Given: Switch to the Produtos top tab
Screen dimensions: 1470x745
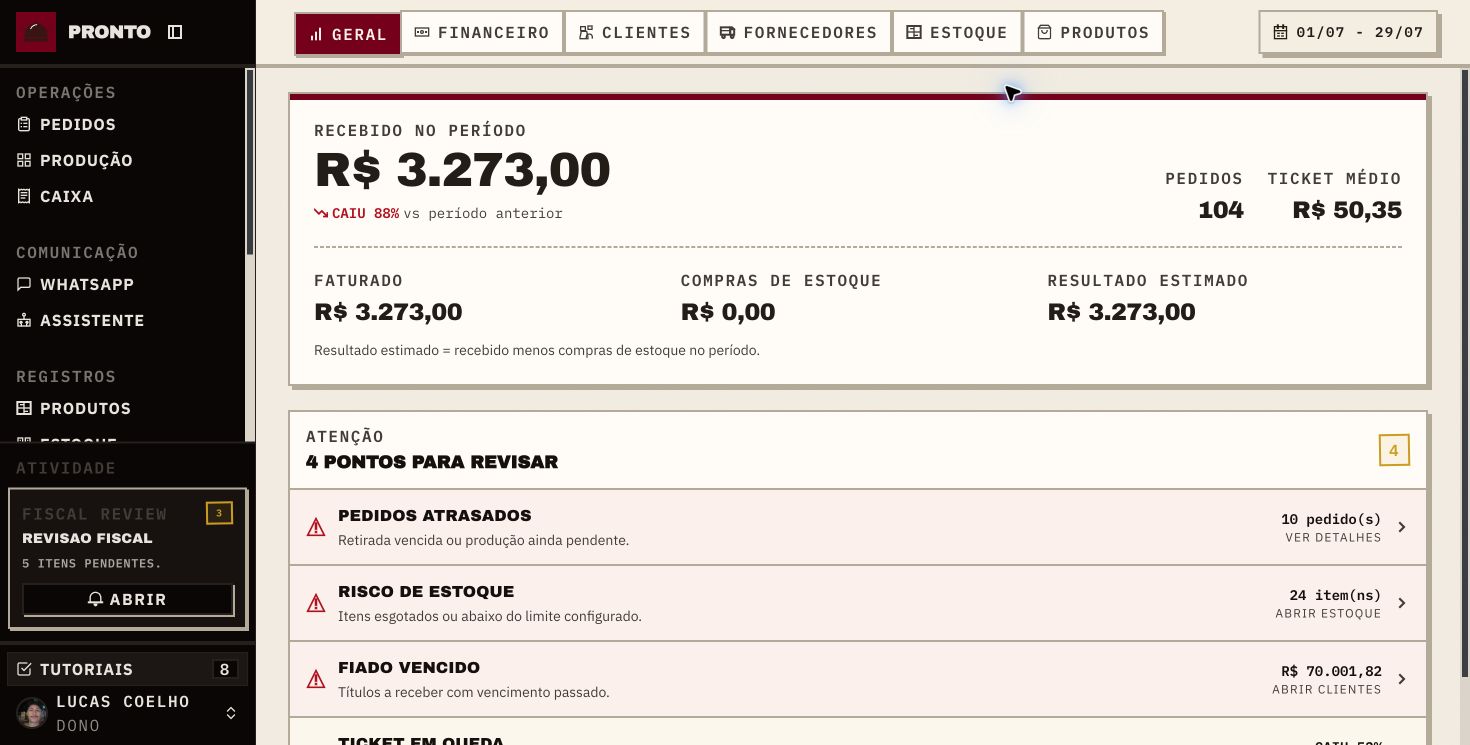Looking at the screenshot, I should click(x=1093, y=33).
